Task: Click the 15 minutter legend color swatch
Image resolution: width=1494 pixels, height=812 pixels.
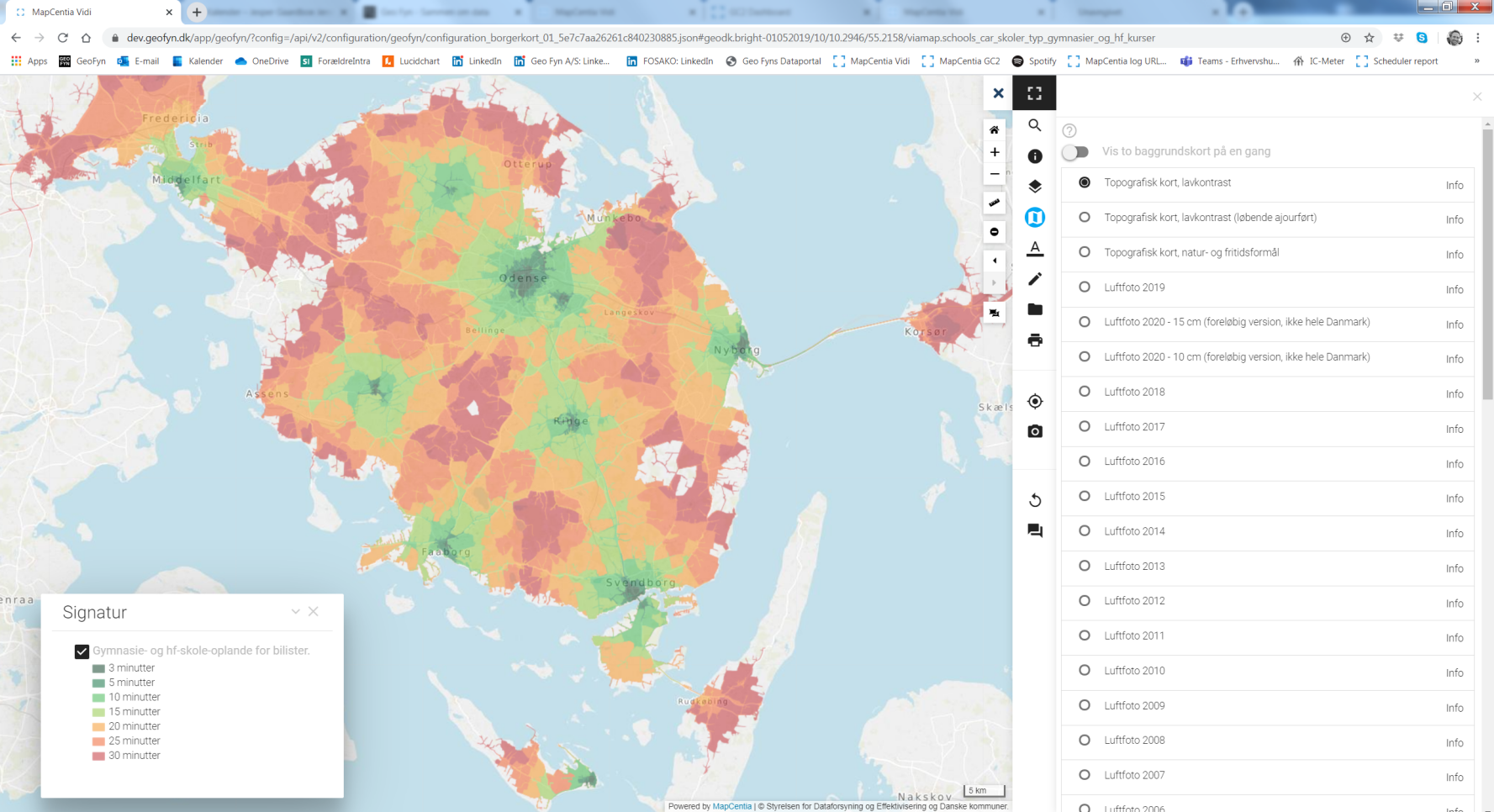Action: click(98, 712)
